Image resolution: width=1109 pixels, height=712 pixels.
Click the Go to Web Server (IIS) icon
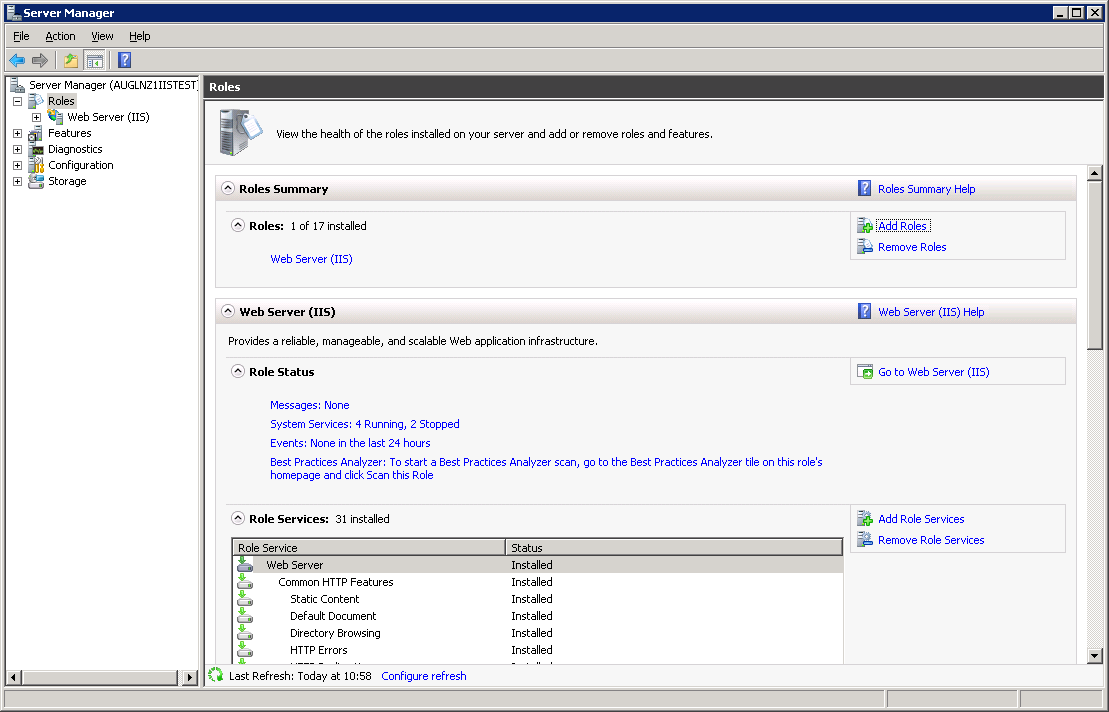865,372
